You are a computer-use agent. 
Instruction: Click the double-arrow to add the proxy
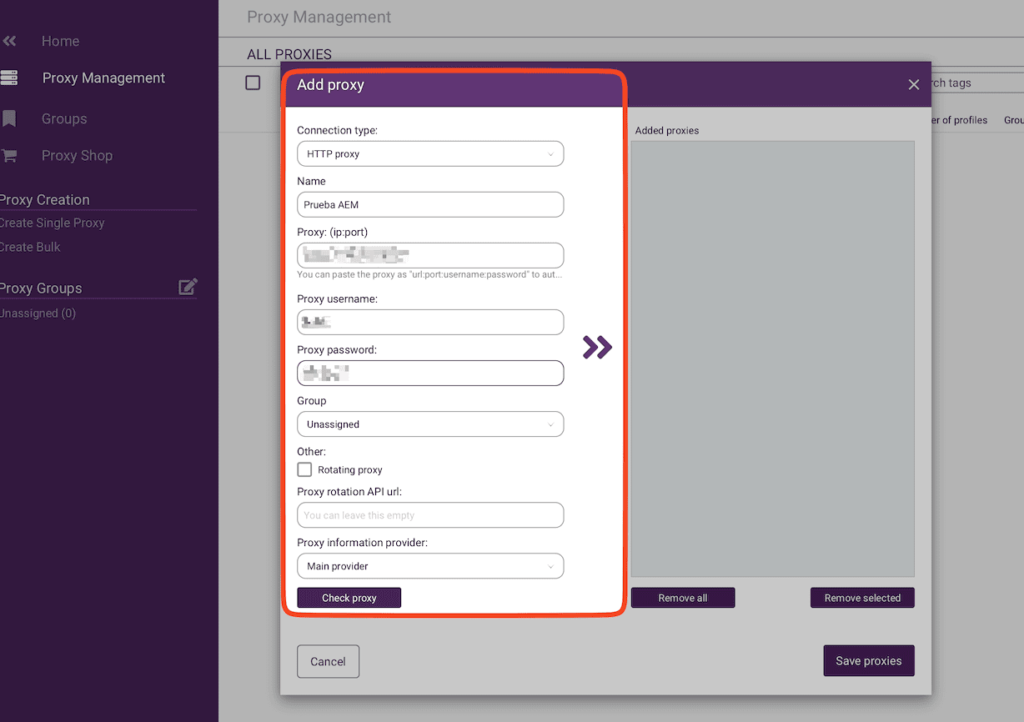tap(597, 347)
